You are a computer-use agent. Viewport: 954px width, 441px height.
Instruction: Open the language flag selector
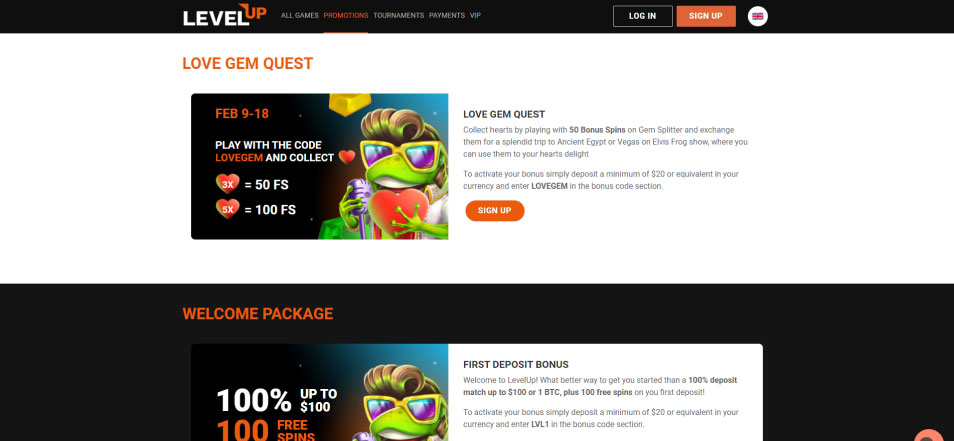tap(757, 16)
